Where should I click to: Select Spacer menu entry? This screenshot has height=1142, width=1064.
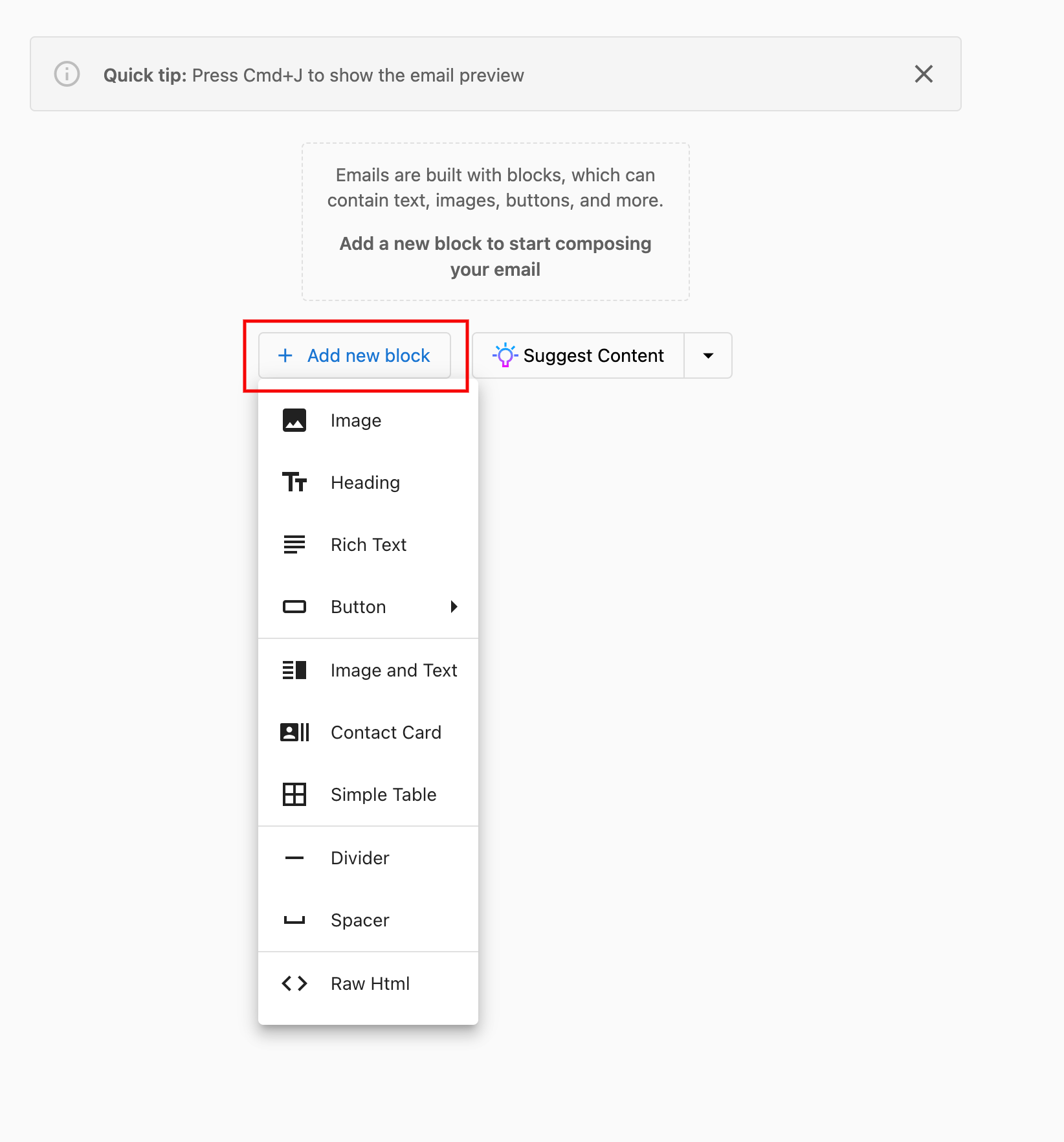pos(368,920)
